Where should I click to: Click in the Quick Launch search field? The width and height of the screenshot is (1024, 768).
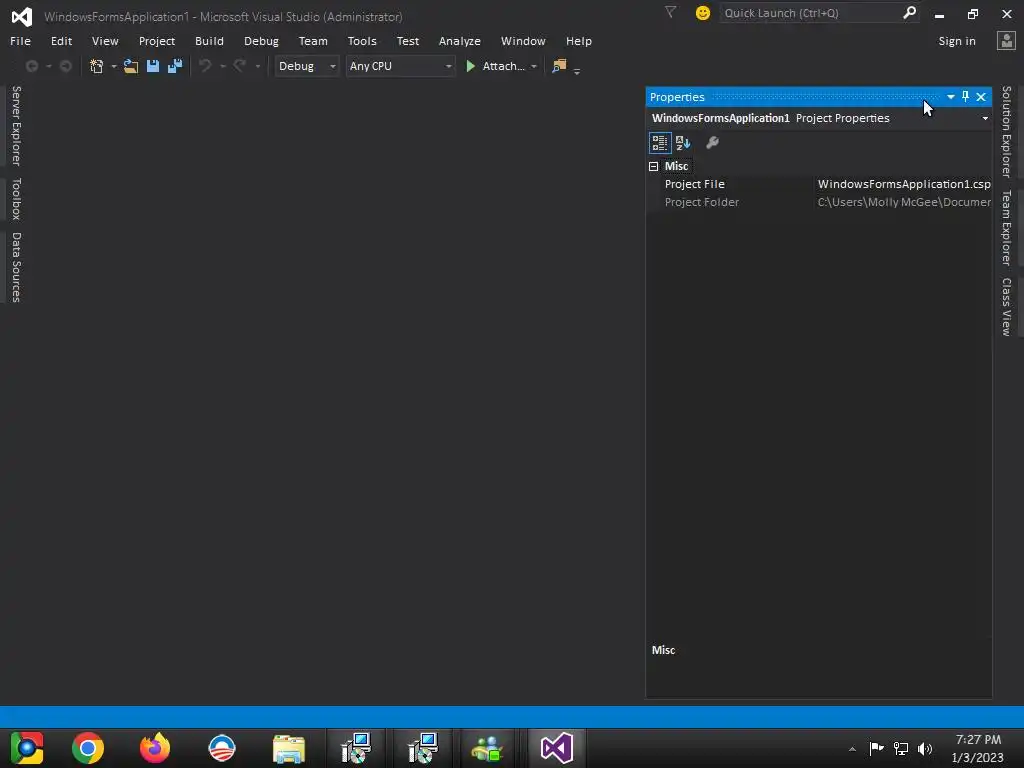pyautogui.click(x=810, y=13)
